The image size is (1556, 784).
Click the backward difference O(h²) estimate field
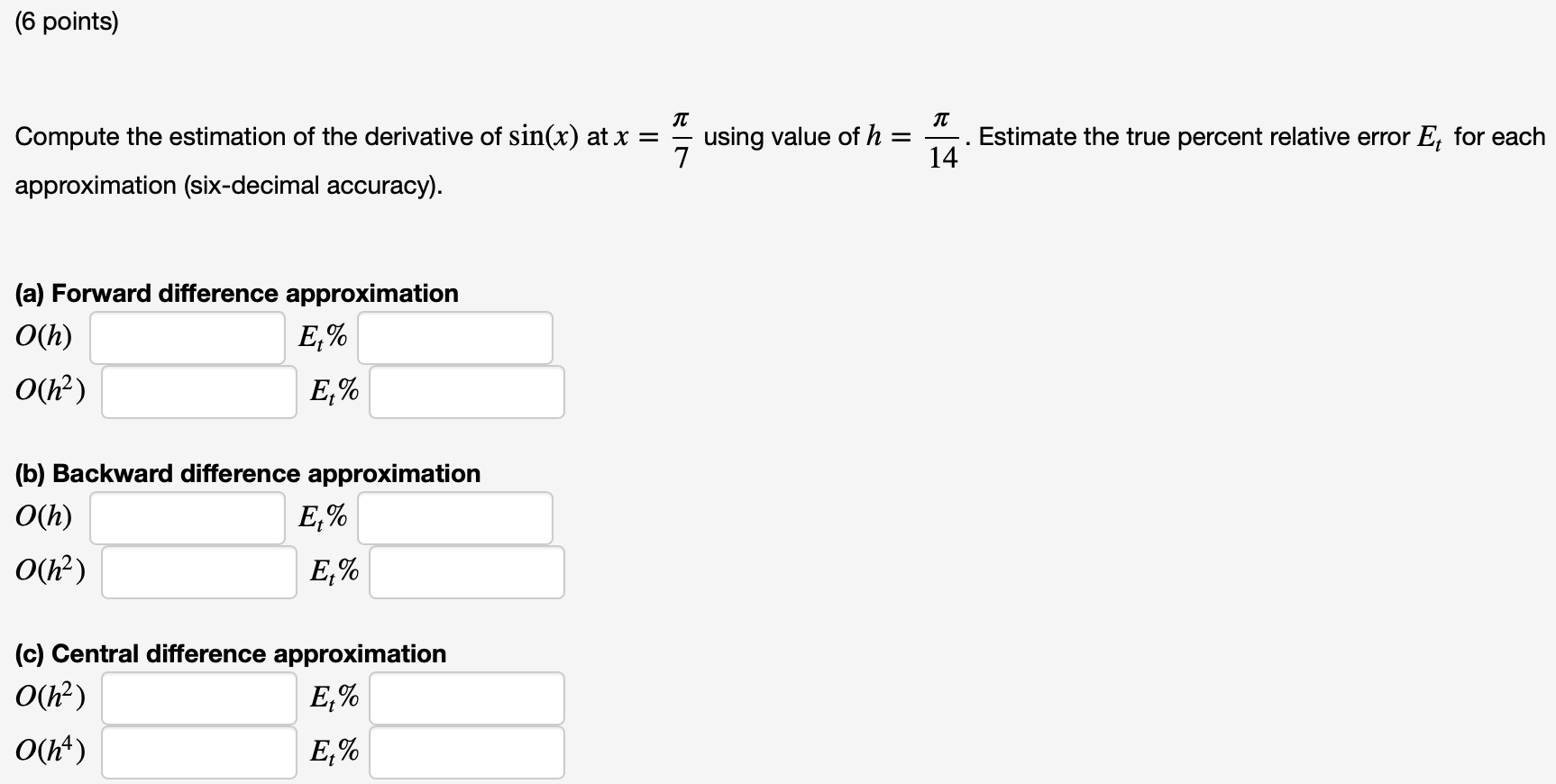[x=199, y=572]
